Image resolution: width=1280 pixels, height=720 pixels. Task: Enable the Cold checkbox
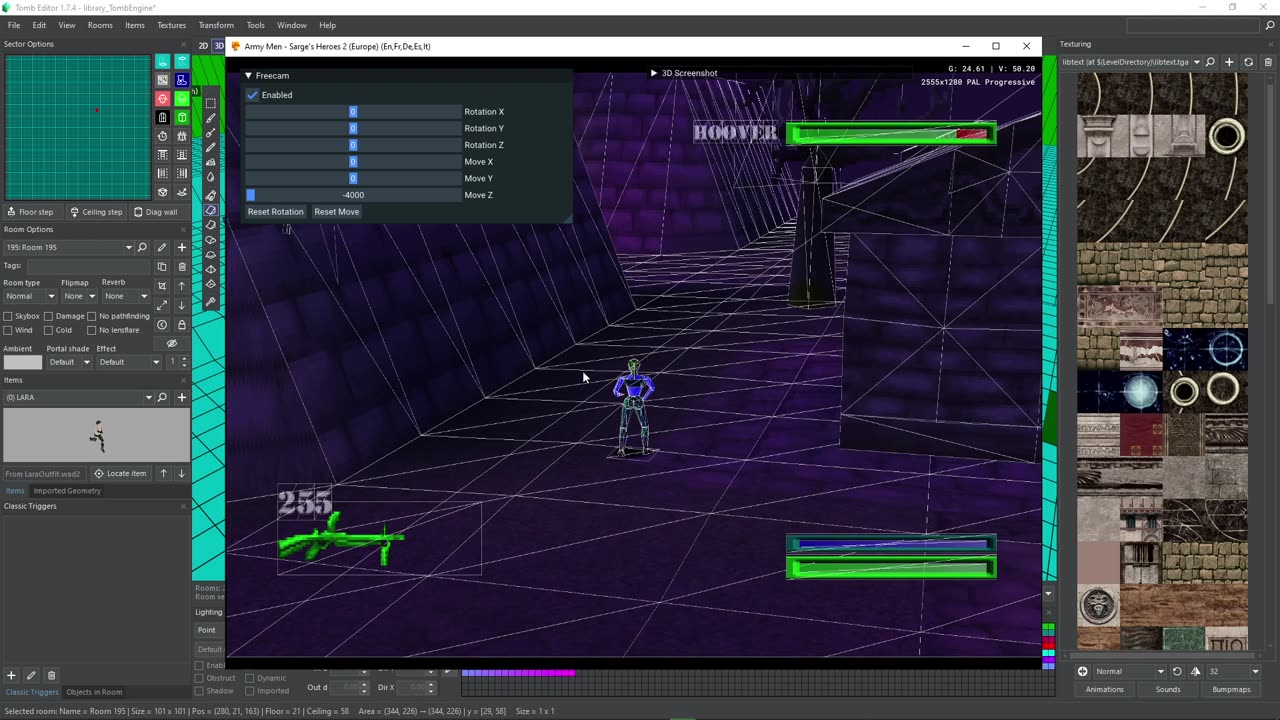click(x=49, y=330)
